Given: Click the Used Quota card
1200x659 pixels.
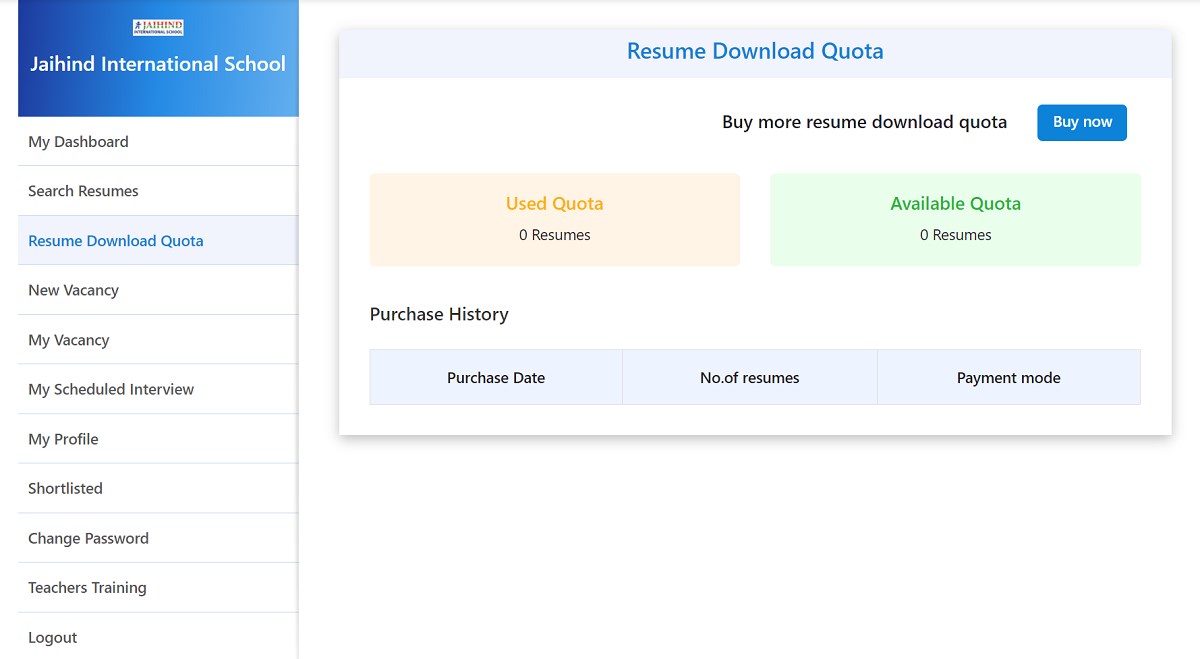Looking at the screenshot, I should click(x=554, y=219).
